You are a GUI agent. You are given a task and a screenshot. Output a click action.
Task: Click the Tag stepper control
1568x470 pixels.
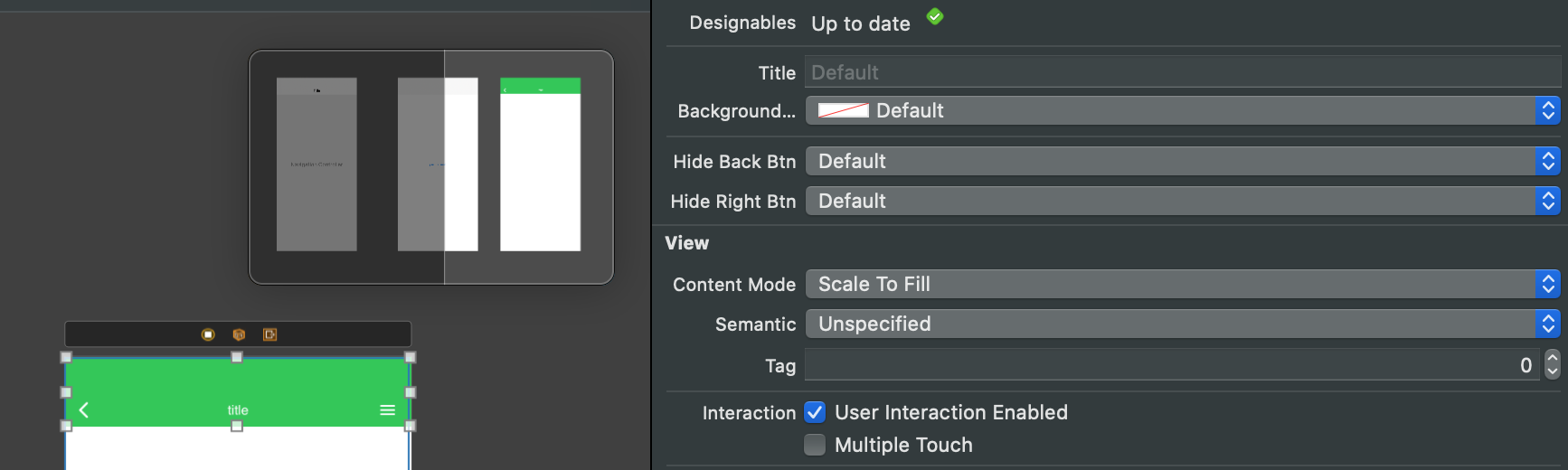pyautogui.click(x=1553, y=364)
